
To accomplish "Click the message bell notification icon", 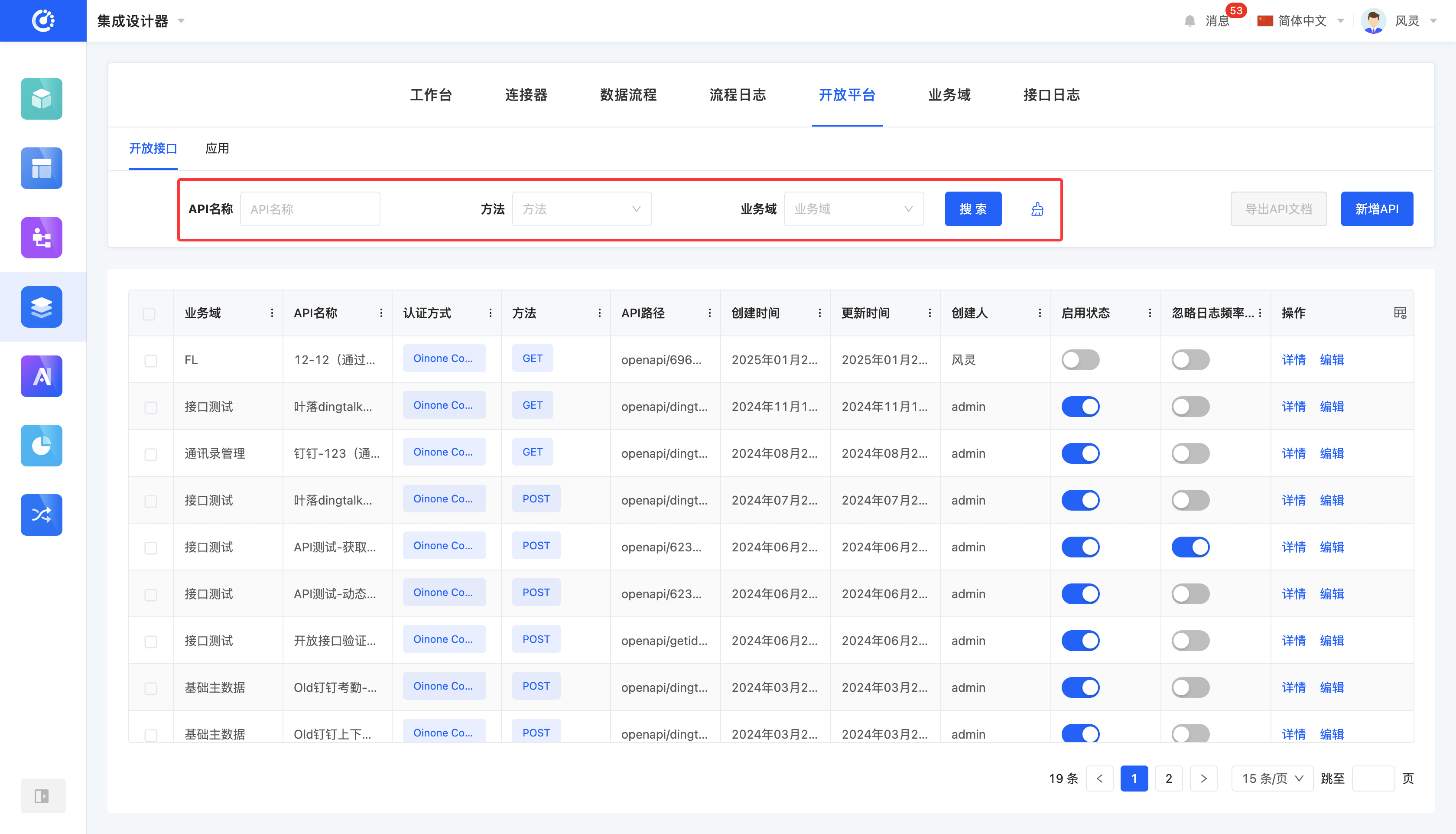I will pos(1189,21).
